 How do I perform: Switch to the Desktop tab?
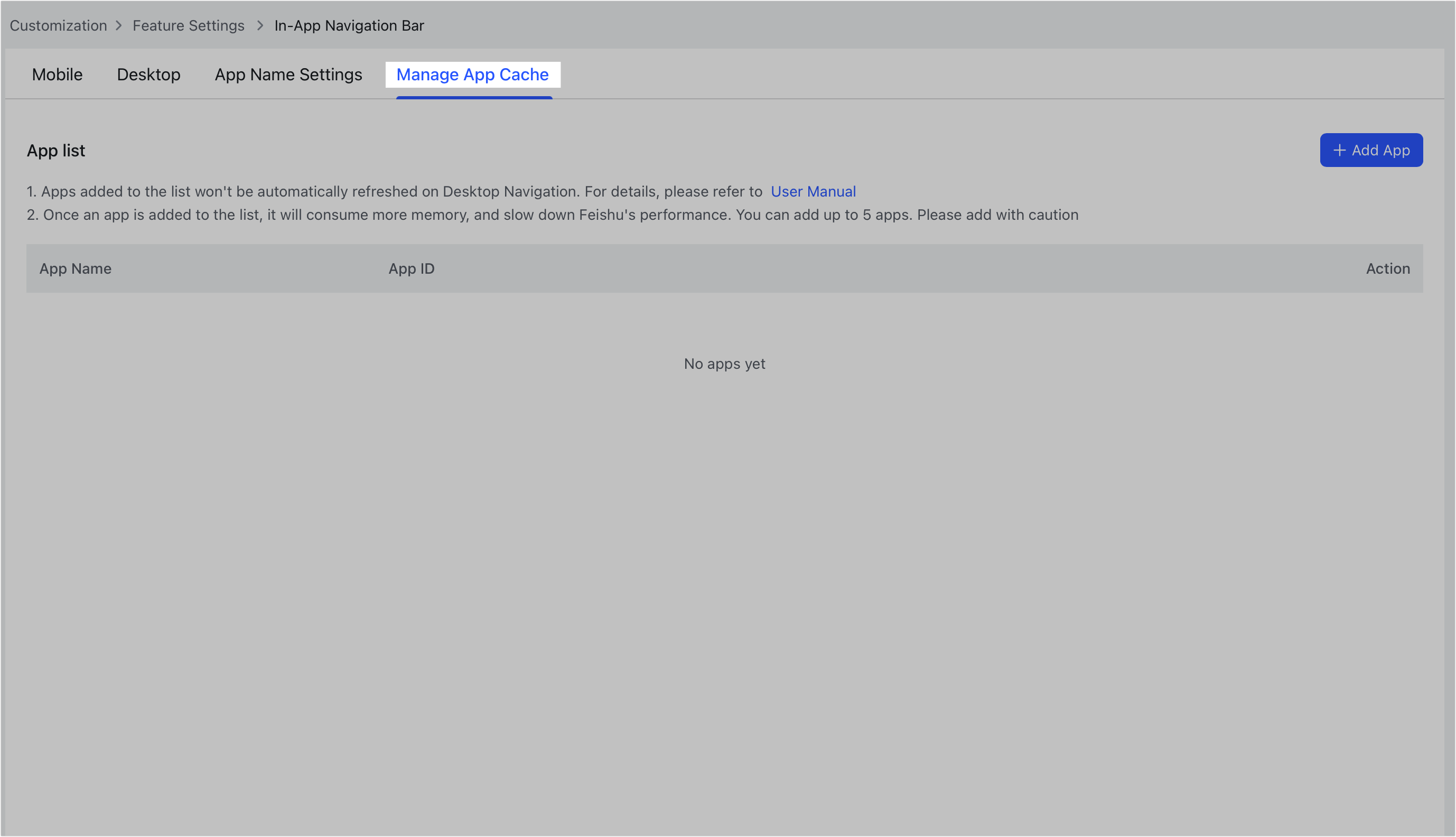[x=148, y=74]
